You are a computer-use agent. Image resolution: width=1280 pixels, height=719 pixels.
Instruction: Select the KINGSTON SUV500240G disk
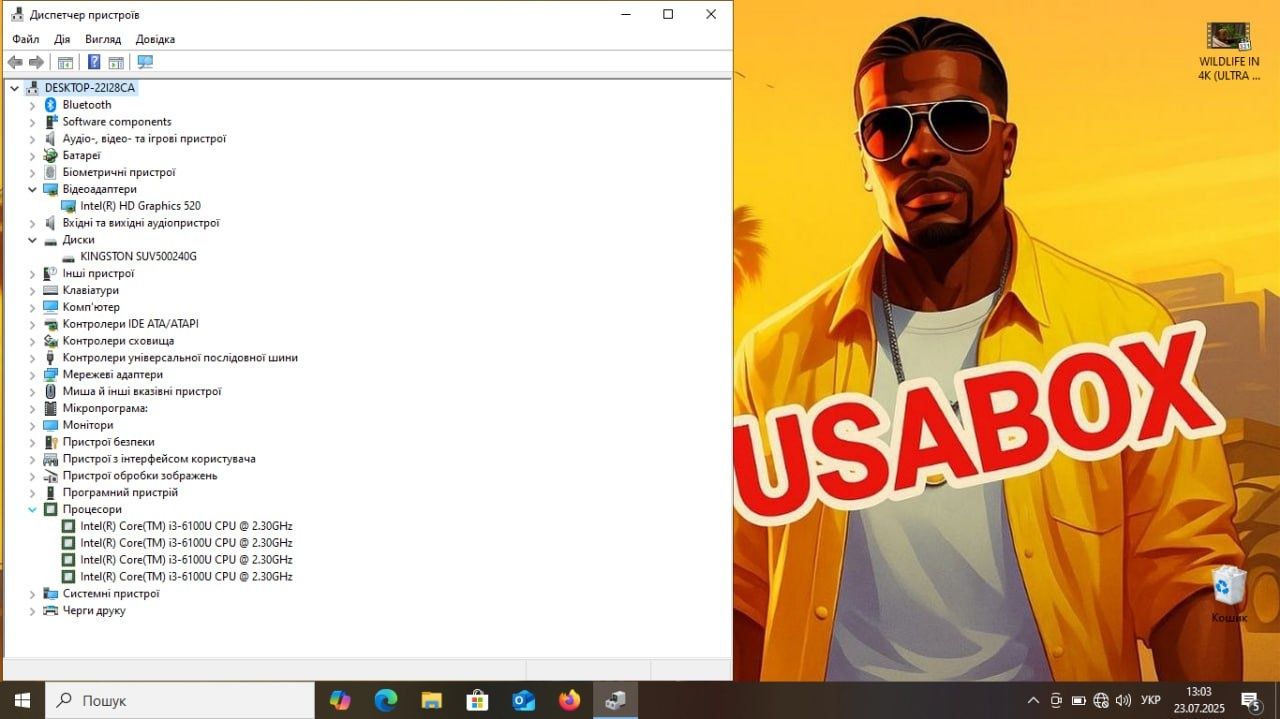point(138,256)
